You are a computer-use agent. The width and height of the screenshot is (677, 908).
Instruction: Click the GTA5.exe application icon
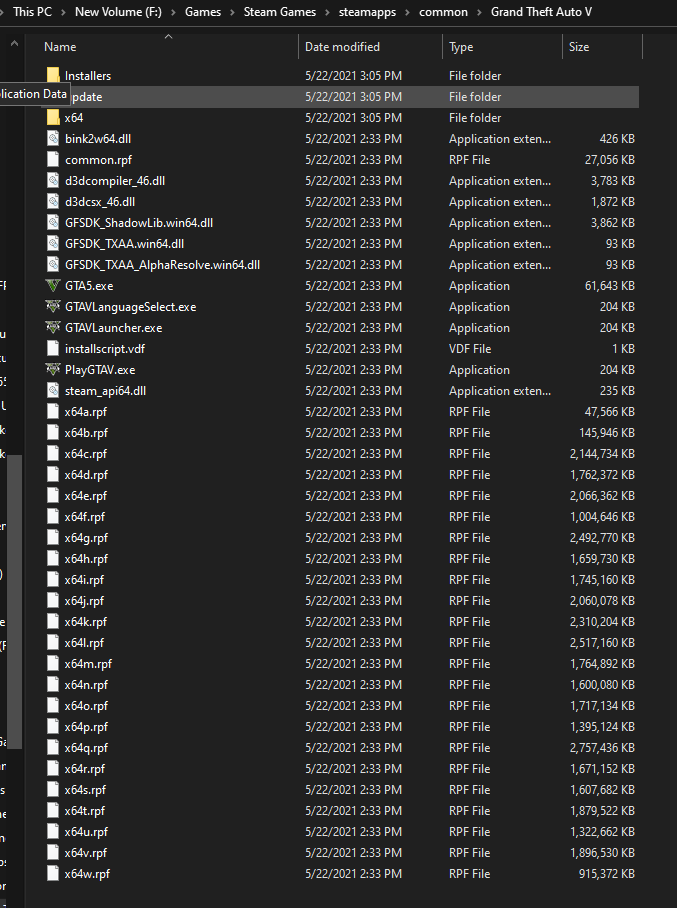53,285
